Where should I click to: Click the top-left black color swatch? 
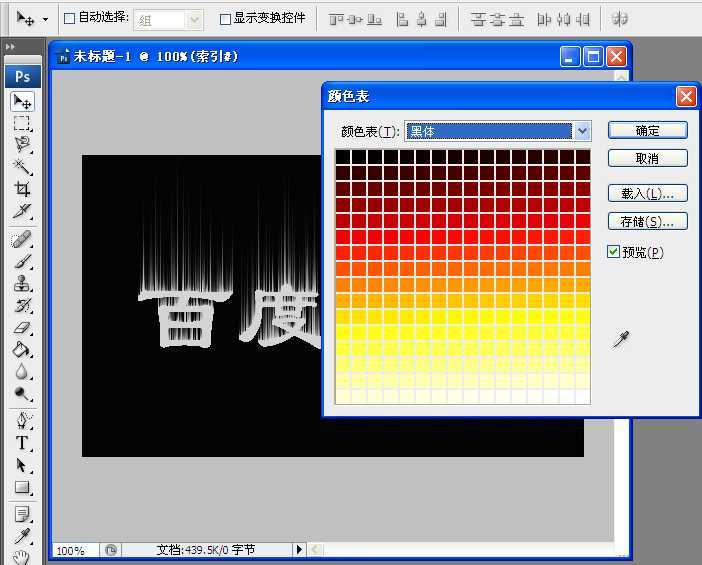343,157
